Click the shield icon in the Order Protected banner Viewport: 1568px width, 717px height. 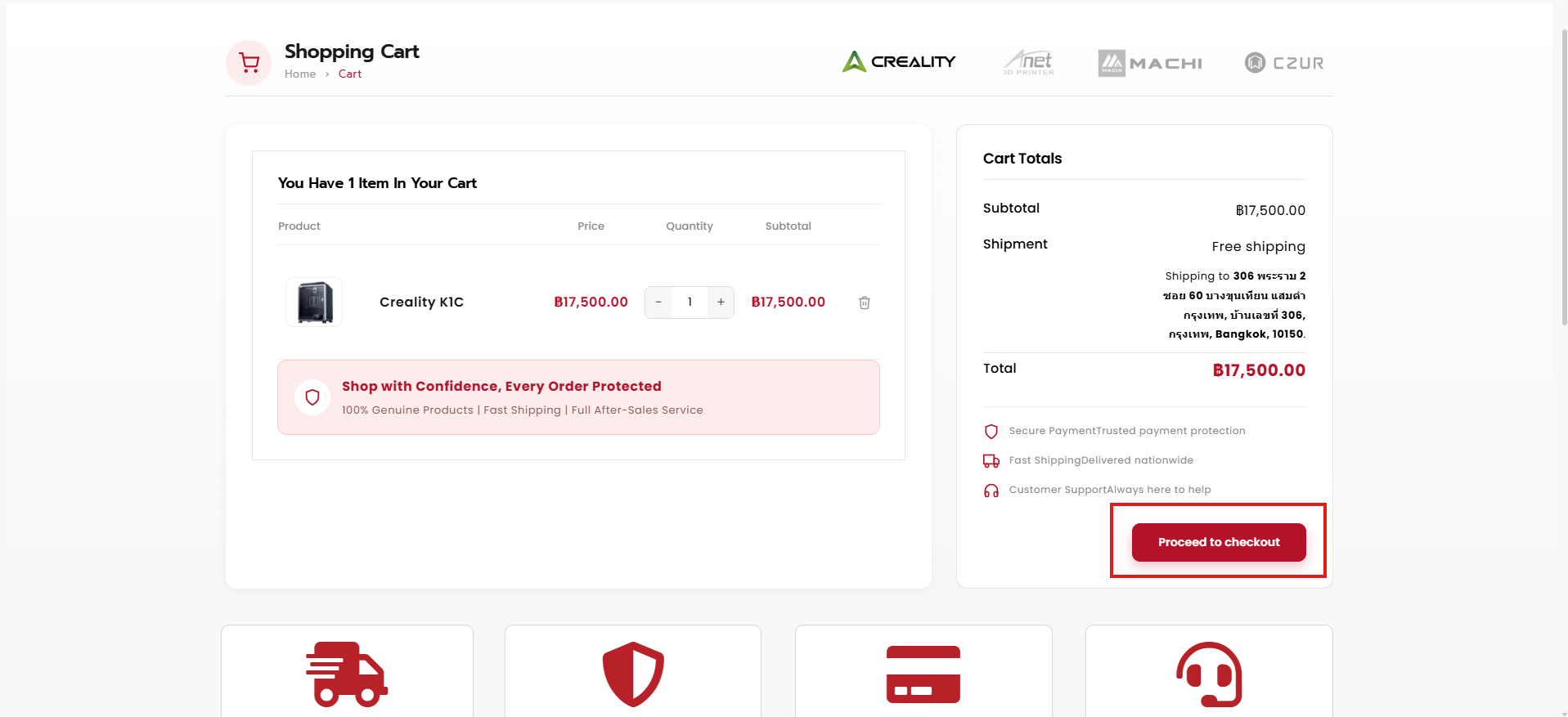point(312,397)
